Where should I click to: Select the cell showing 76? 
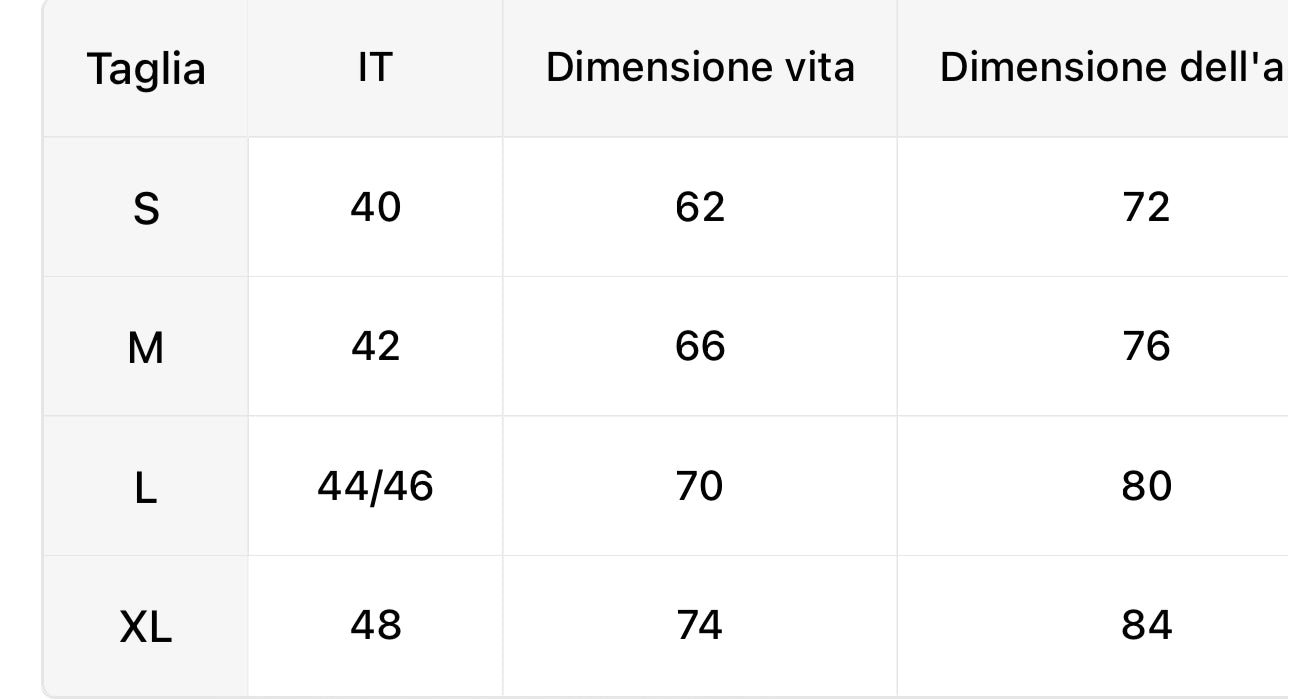(x=1146, y=346)
